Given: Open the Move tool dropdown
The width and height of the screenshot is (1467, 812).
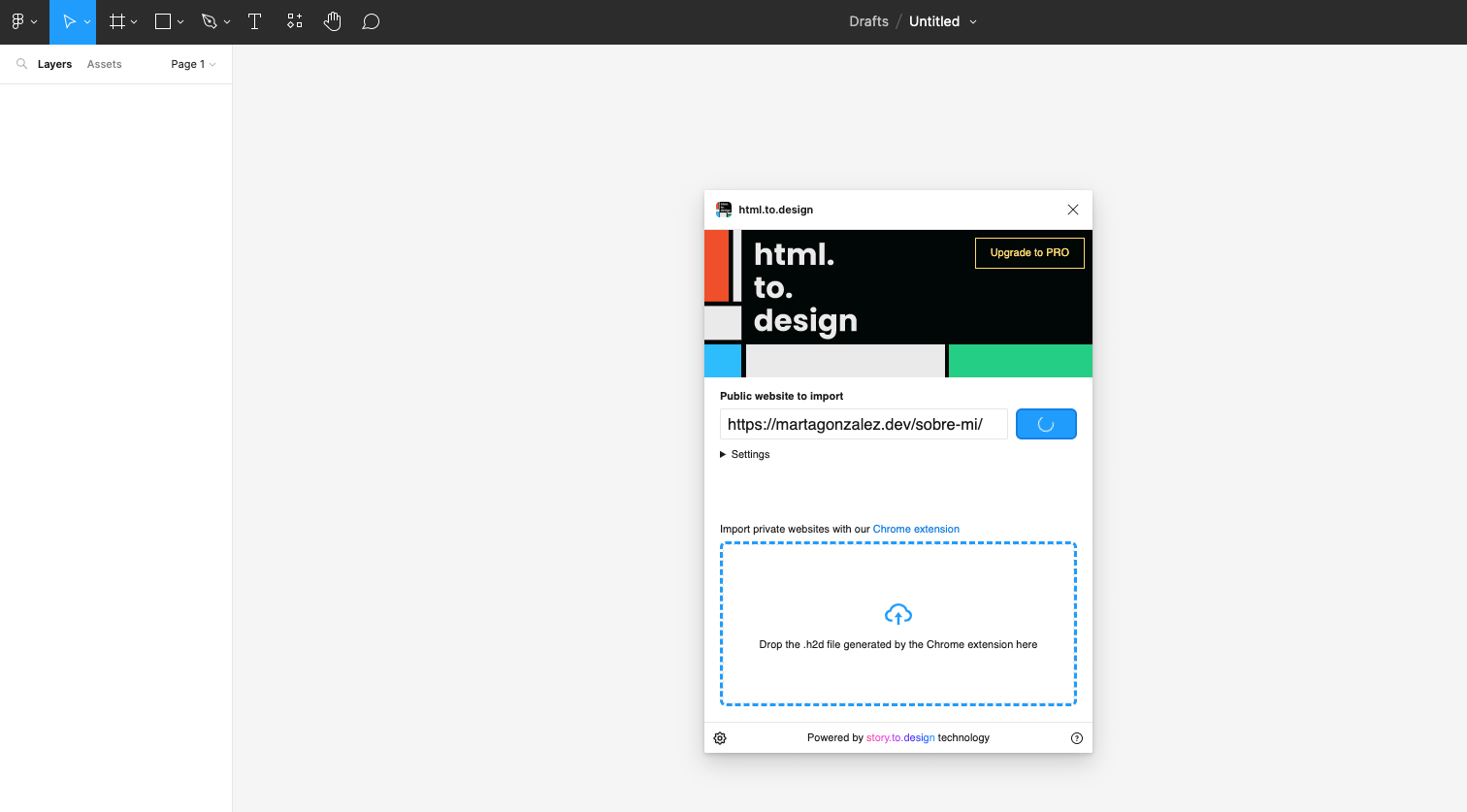Looking at the screenshot, I should 87,21.
